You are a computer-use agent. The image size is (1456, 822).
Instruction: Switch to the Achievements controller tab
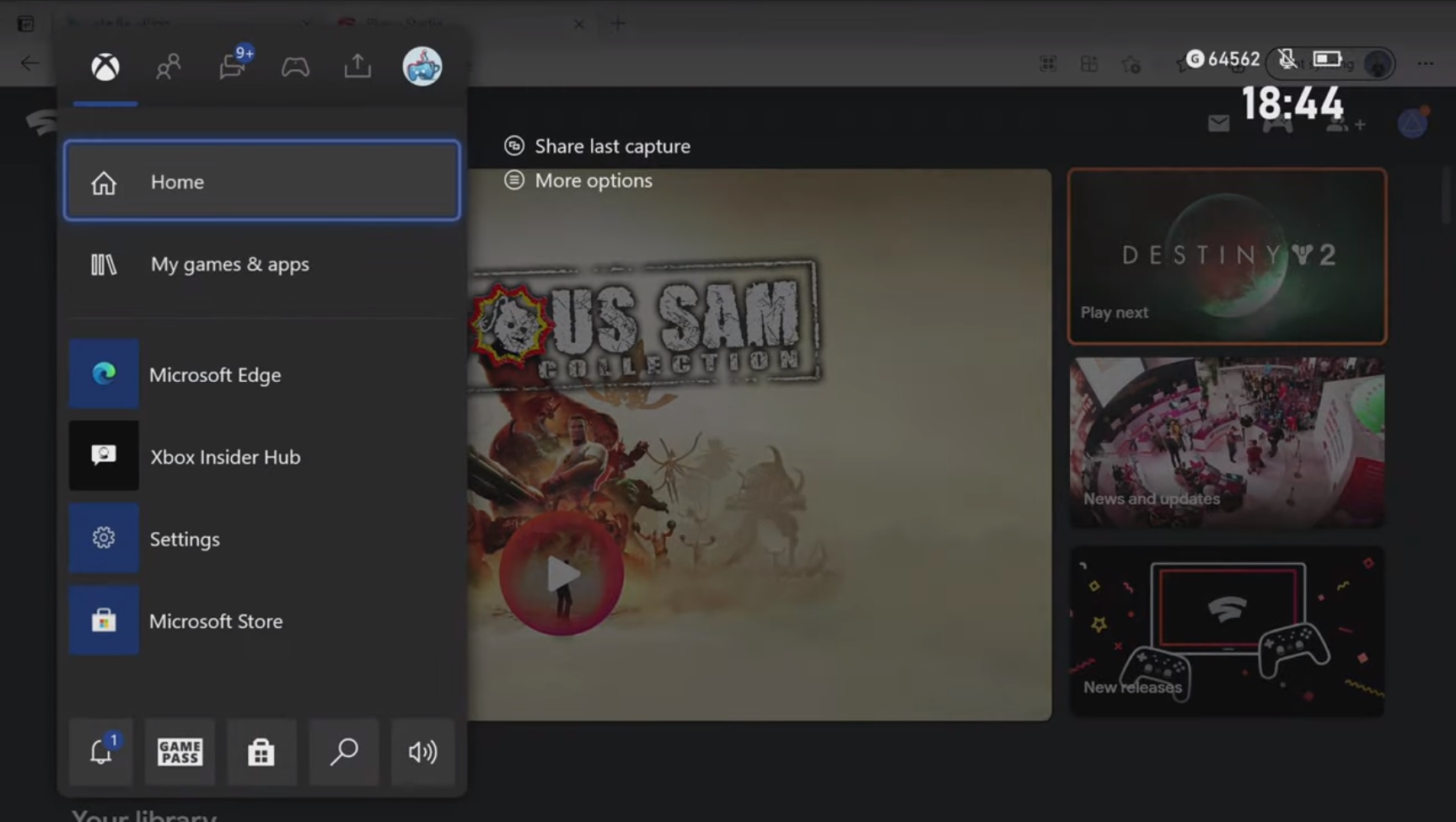295,67
